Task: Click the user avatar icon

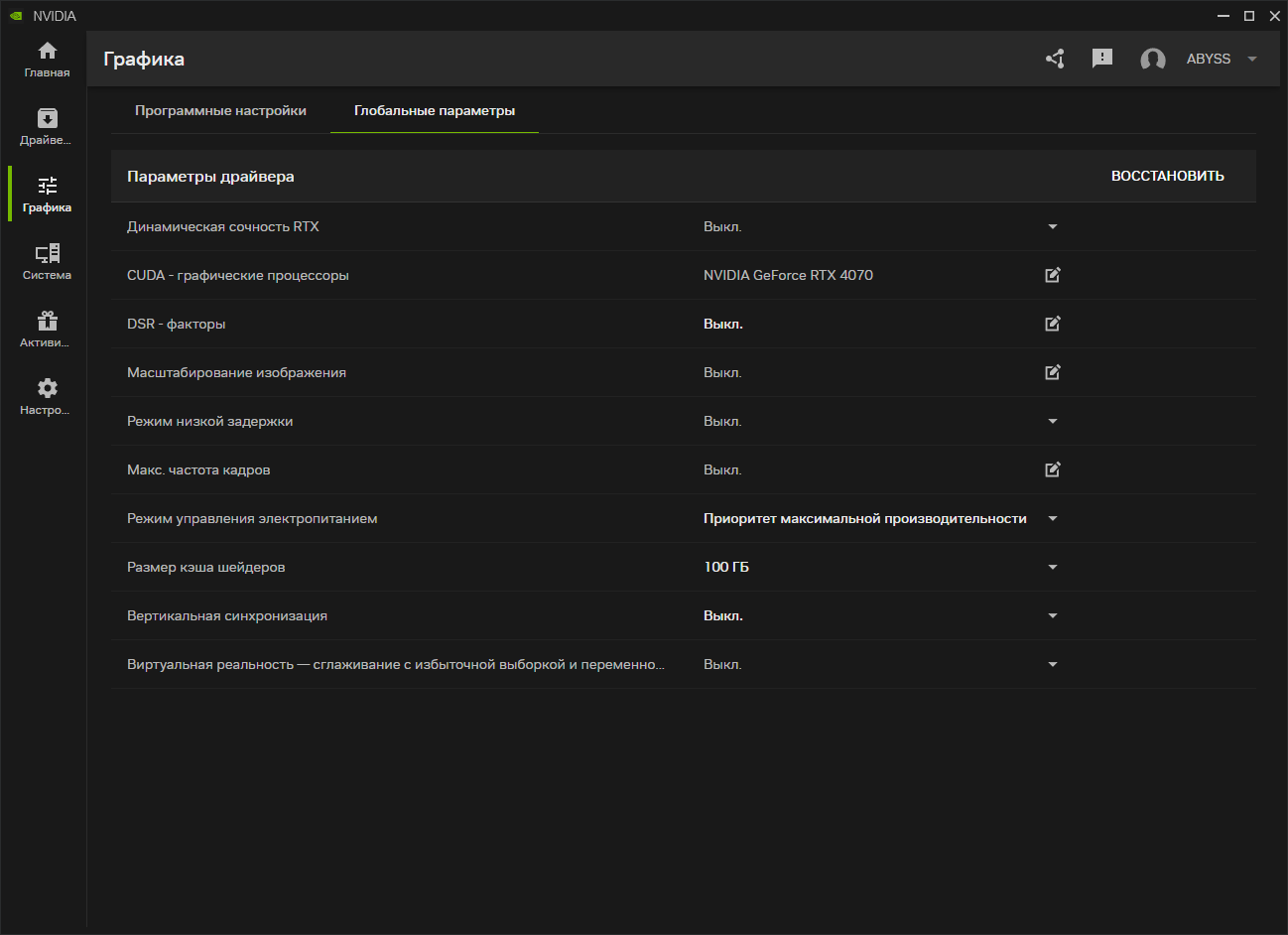Action: tap(1152, 60)
